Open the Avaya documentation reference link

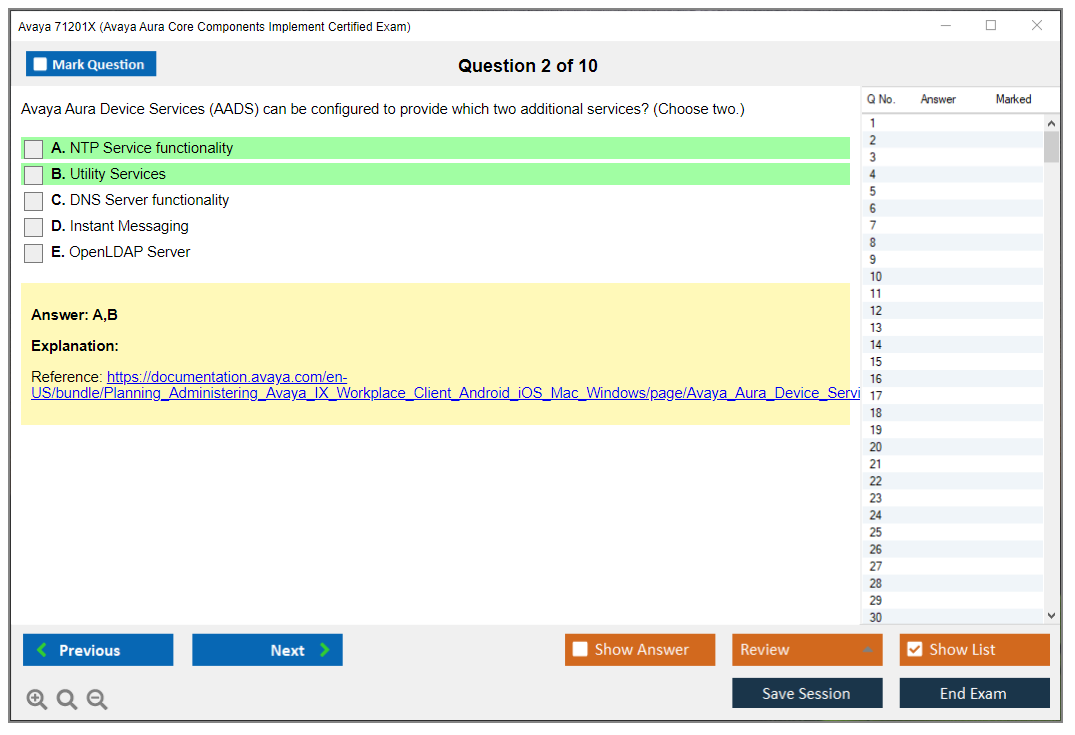[227, 378]
